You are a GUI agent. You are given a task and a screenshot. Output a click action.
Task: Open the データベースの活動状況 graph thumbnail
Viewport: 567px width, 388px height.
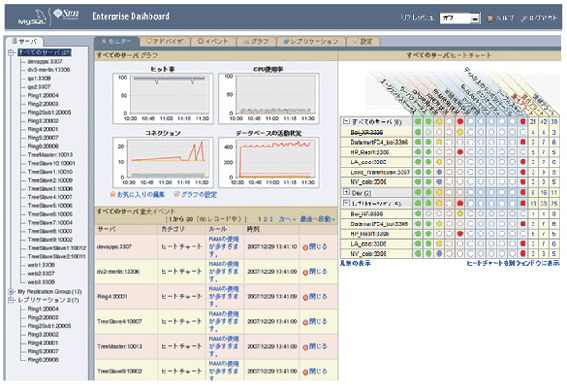click(269, 162)
